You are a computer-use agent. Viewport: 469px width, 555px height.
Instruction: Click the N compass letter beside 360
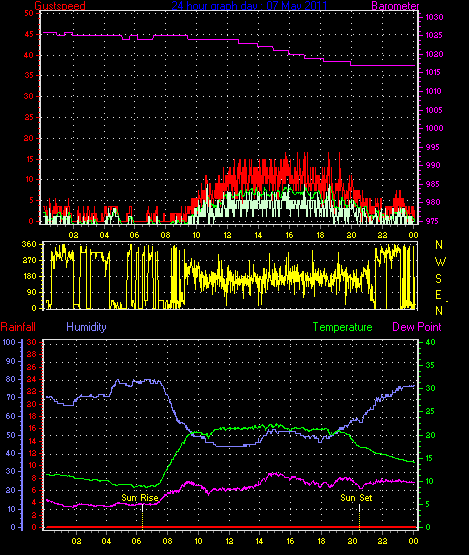click(439, 245)
